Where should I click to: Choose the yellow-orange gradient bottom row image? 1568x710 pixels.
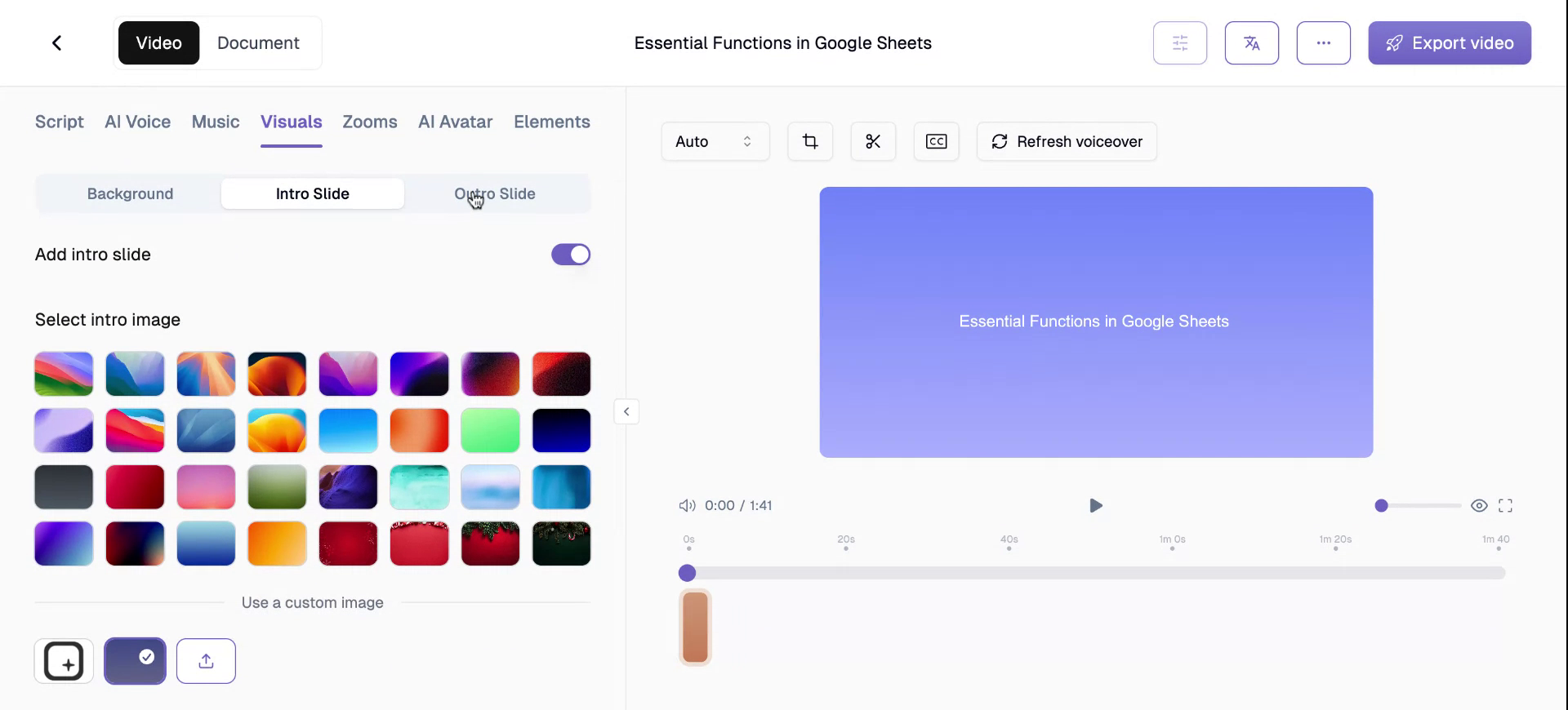(277, 544)
